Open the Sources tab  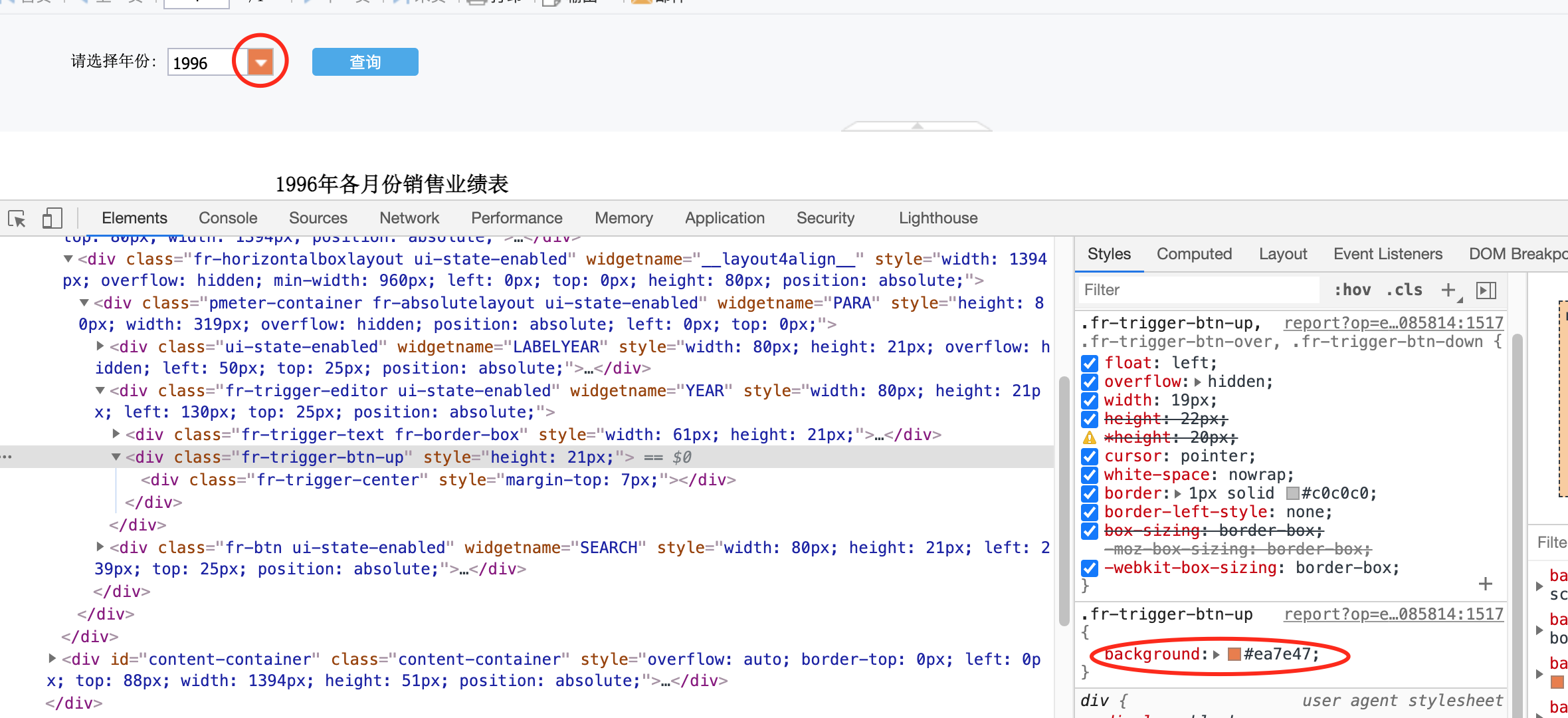(x=318, y=218)
